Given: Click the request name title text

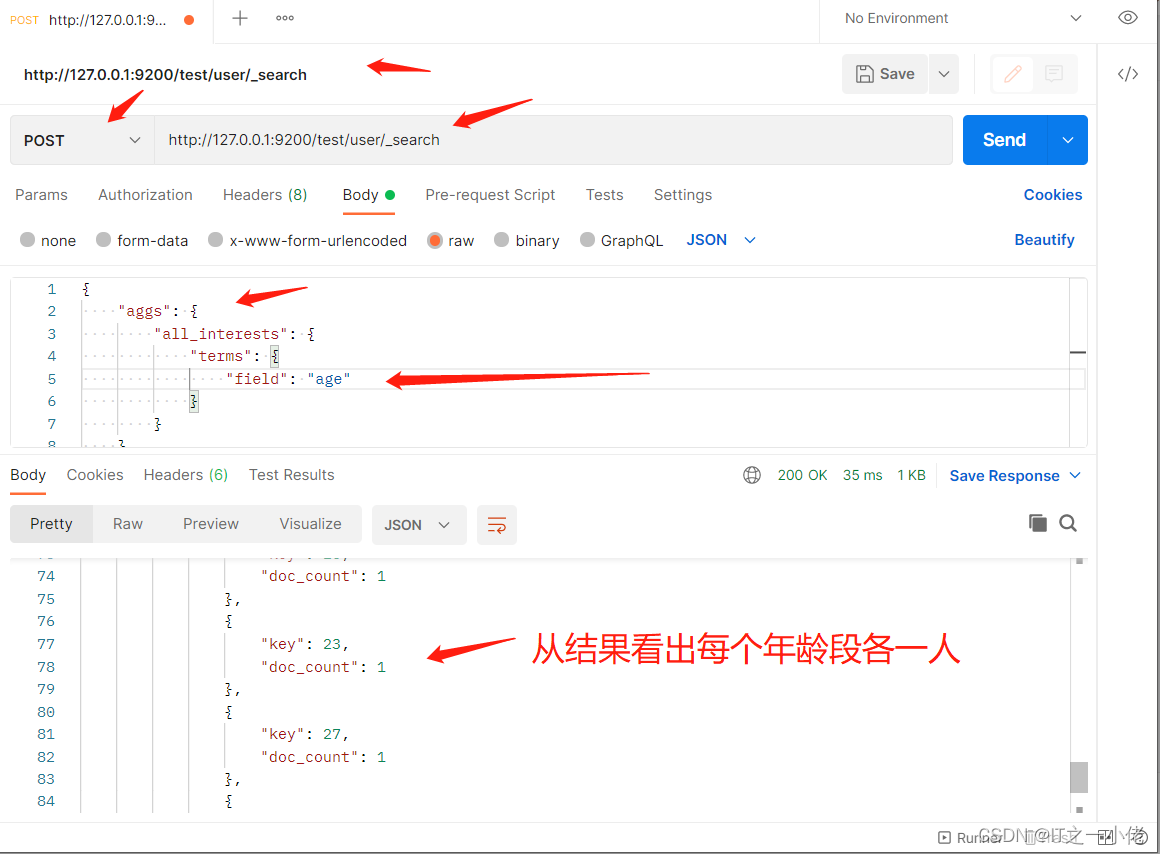Looking at the screenshot, I should click(165, 75).
